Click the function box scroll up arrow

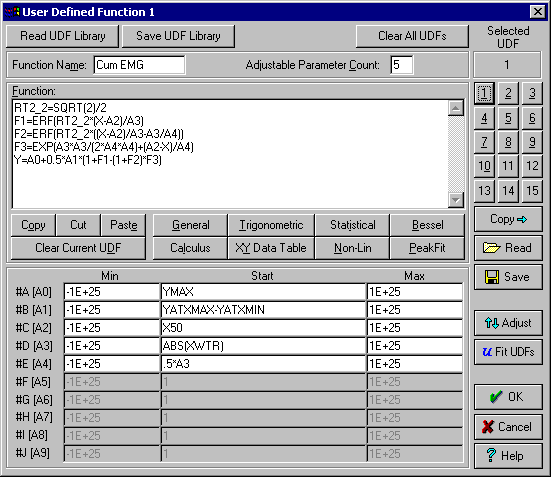pyautogui.click(x=456, y=108)
